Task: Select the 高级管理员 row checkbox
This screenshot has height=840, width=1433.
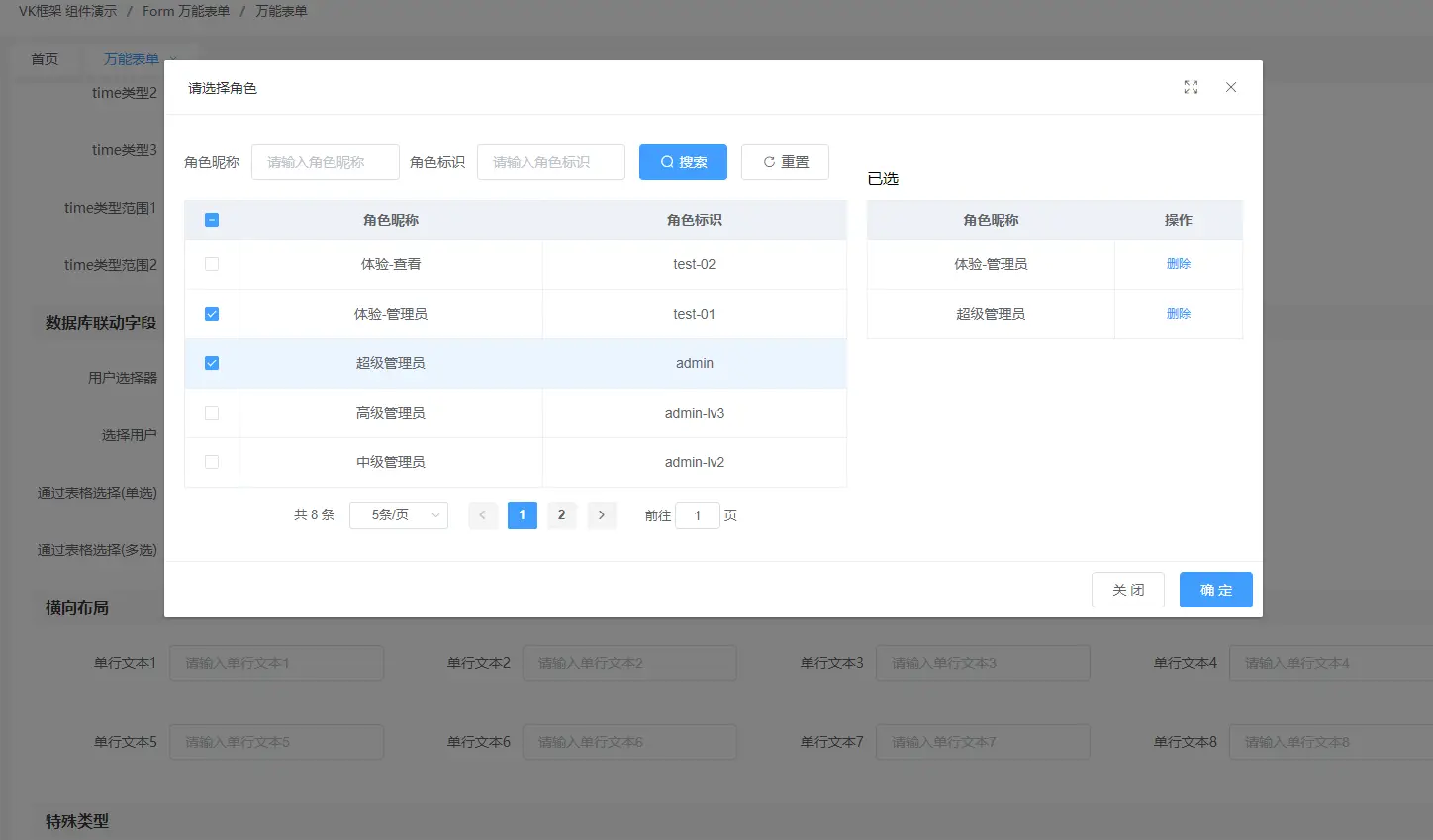Action: tap(212, 413)
